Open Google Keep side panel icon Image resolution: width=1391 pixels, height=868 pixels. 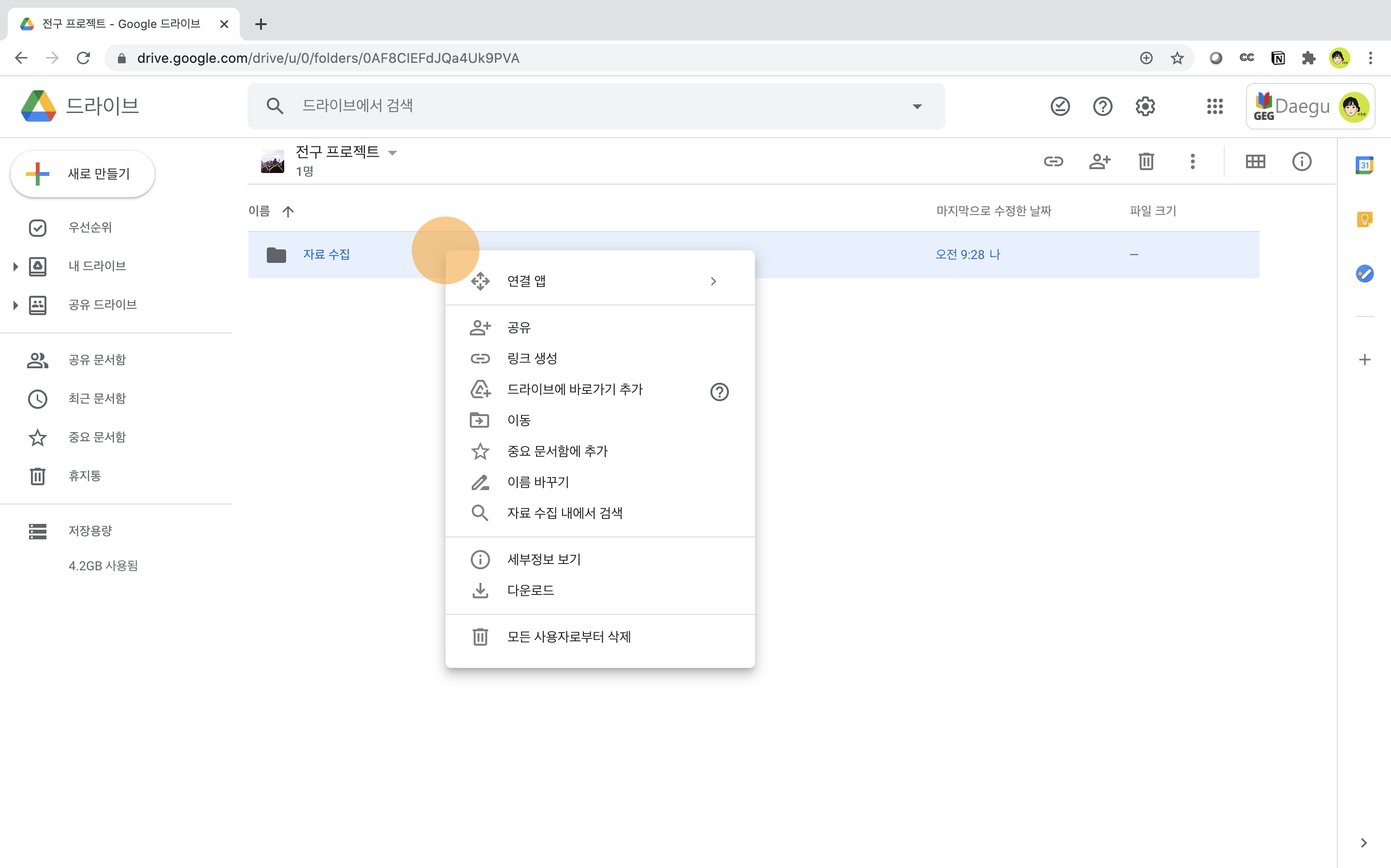coord(1364,219)
